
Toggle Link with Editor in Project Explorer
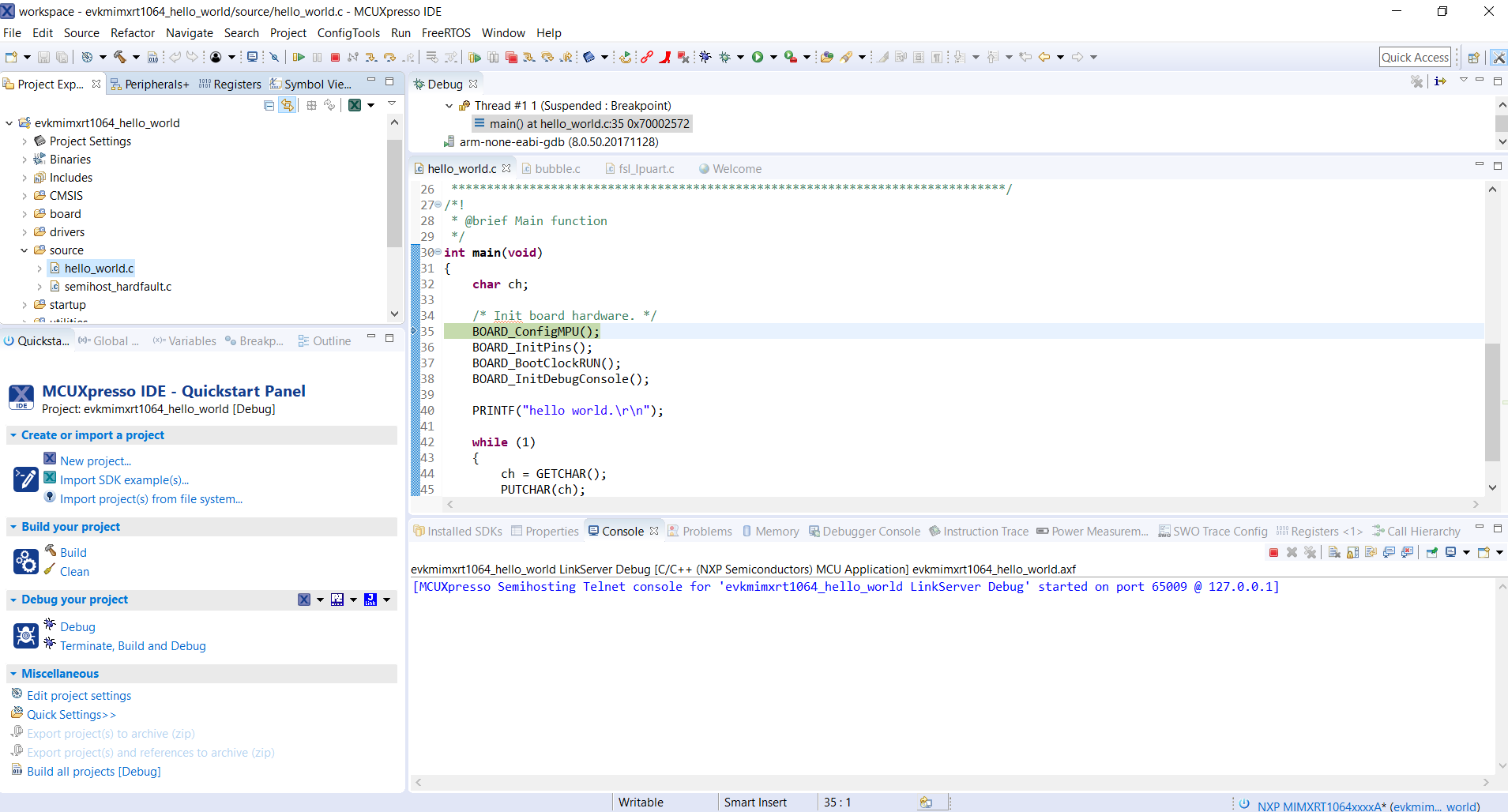288,105
